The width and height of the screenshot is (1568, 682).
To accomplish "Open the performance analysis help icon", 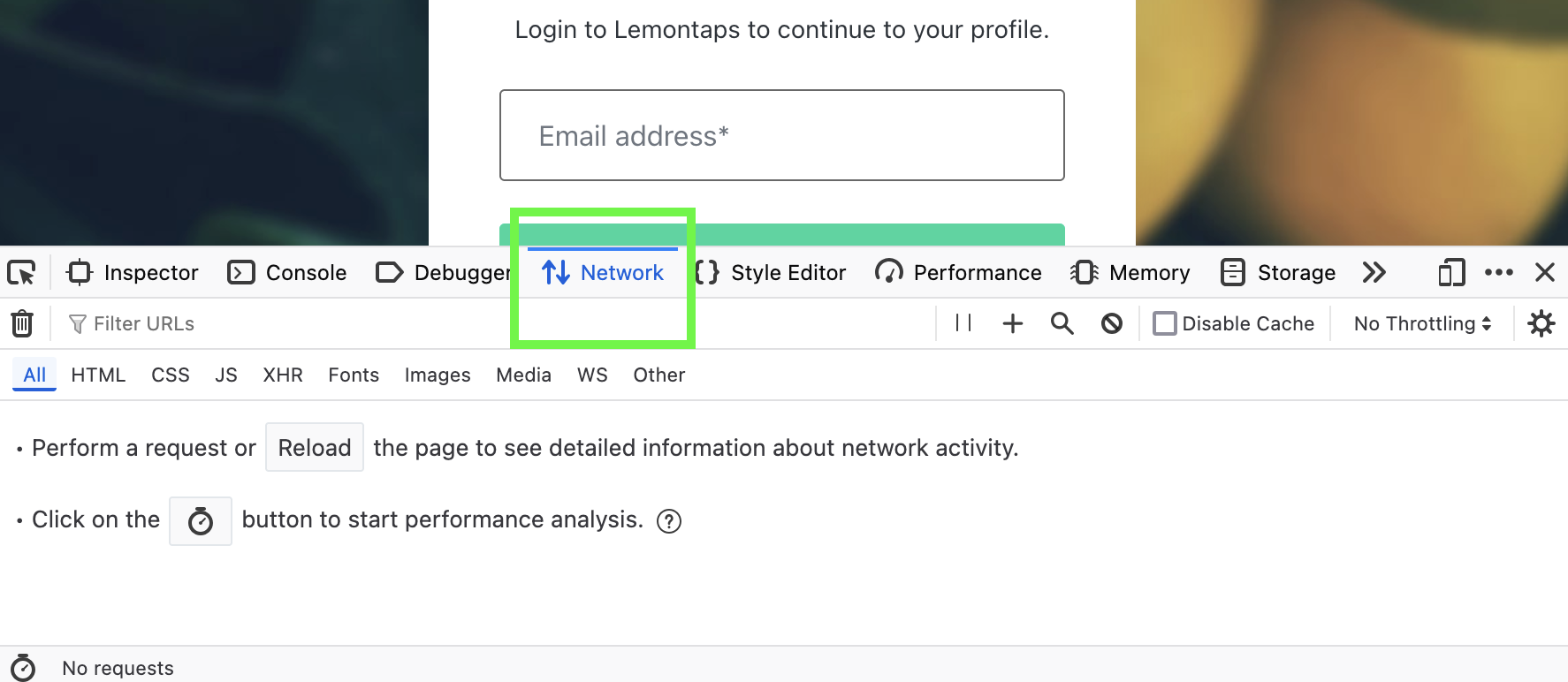I will (x=669, y=521).
